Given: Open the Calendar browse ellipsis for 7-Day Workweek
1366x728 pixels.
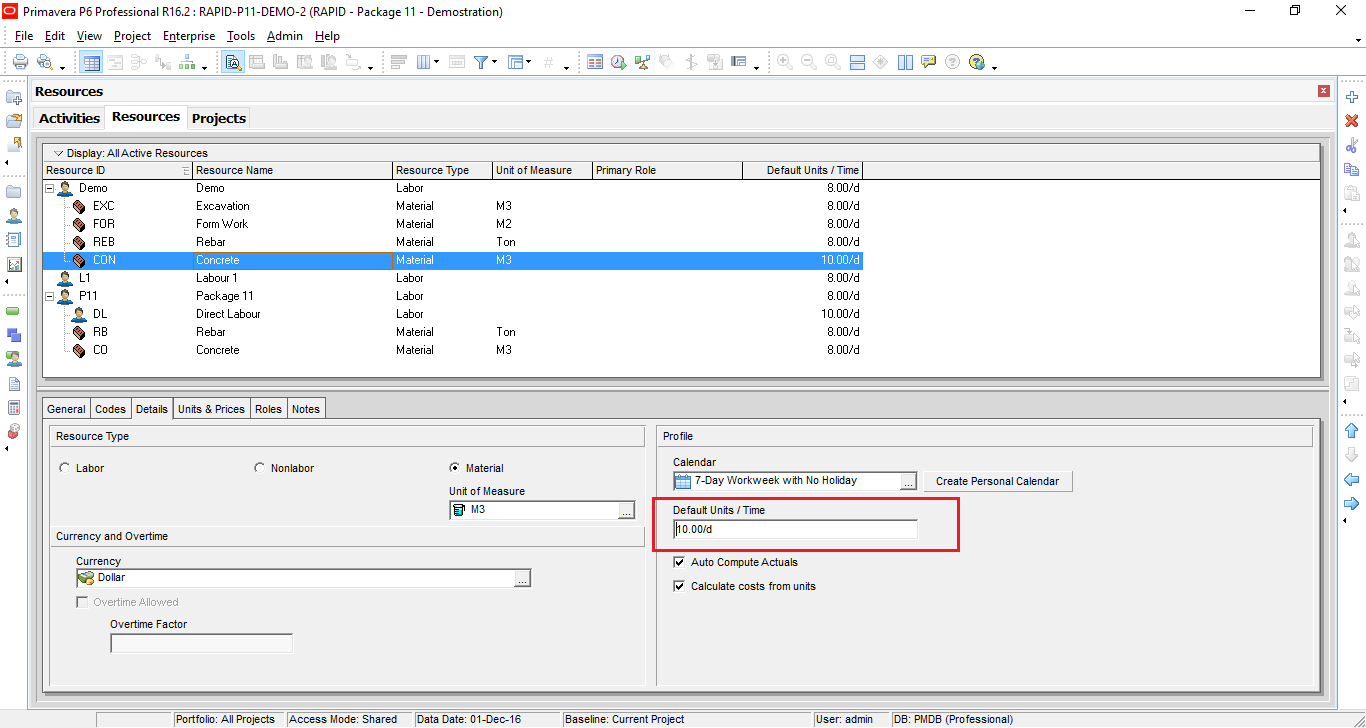Looking at the screenshot, I should [x=907, y=480].
